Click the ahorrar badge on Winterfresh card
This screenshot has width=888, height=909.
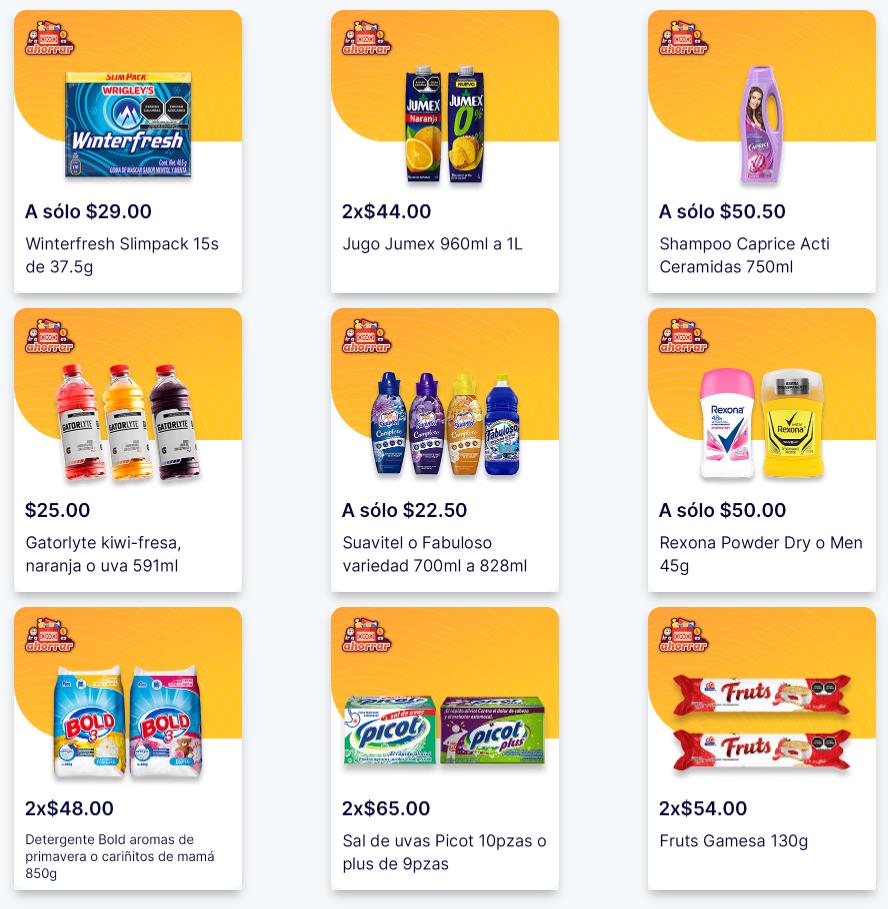(x=49, y=38)
